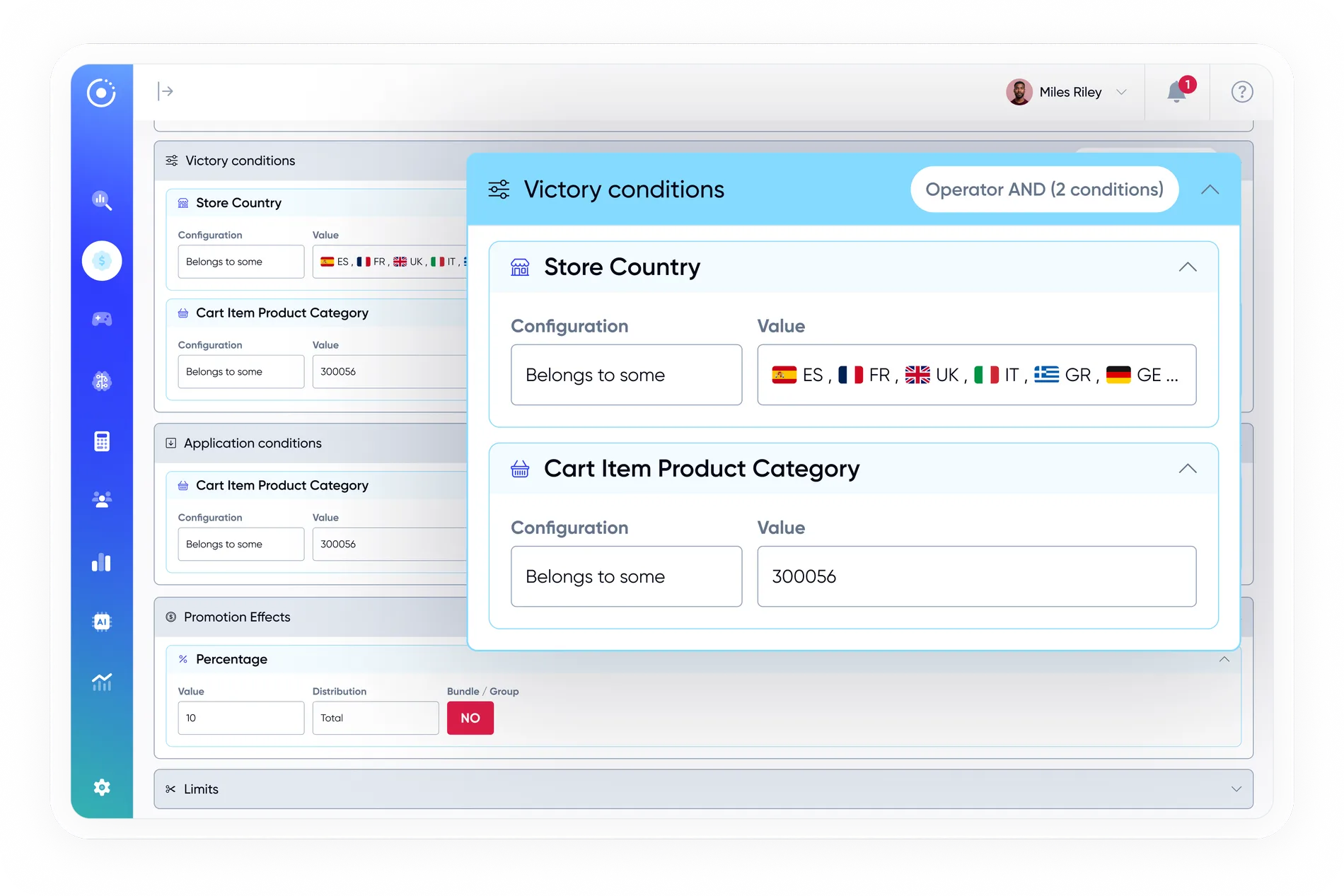1344x896 pixels.
Task: Collapse Cart Item Product Category in popup
Action: [1188, 469]
